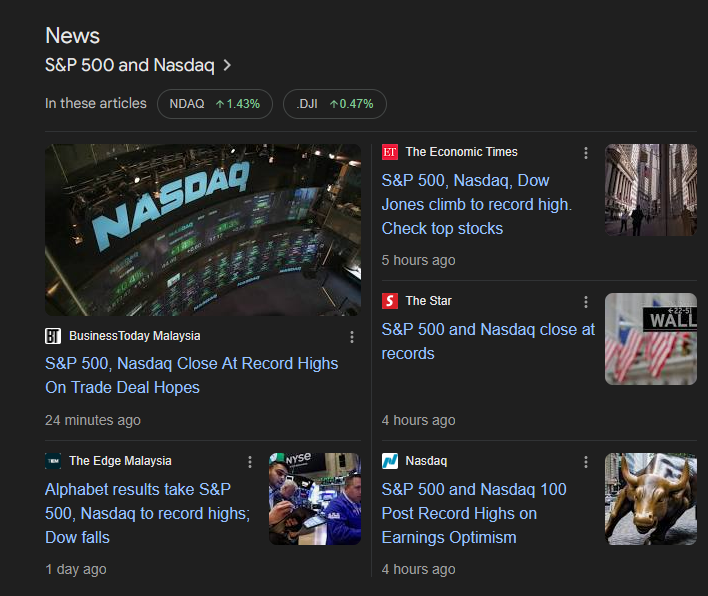Click The Economic Times ET logo icon
The height and width of the screenshot is (596, 708).
[390, 152]
